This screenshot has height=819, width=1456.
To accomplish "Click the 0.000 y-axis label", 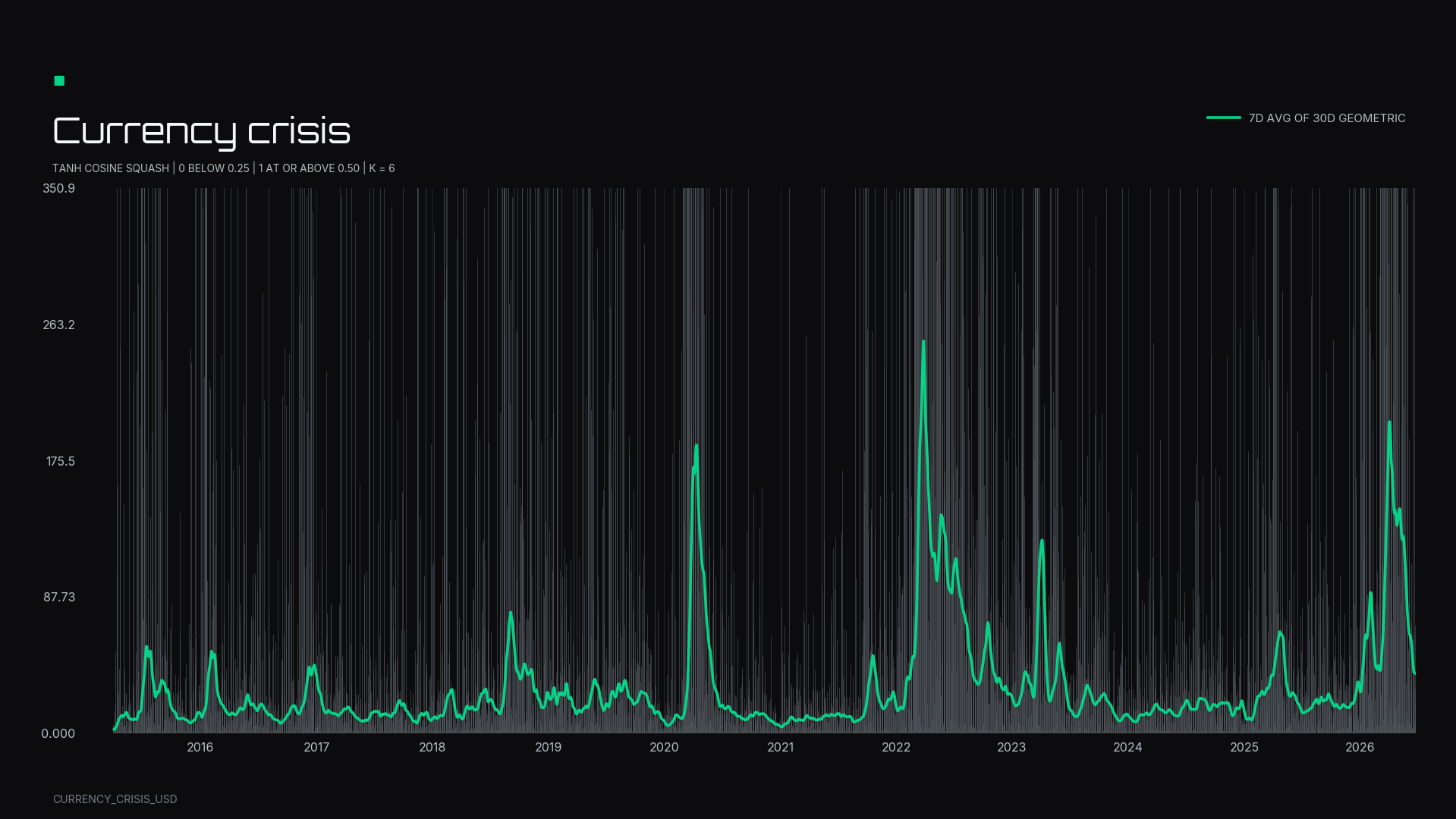I will (x=58, y=733).
